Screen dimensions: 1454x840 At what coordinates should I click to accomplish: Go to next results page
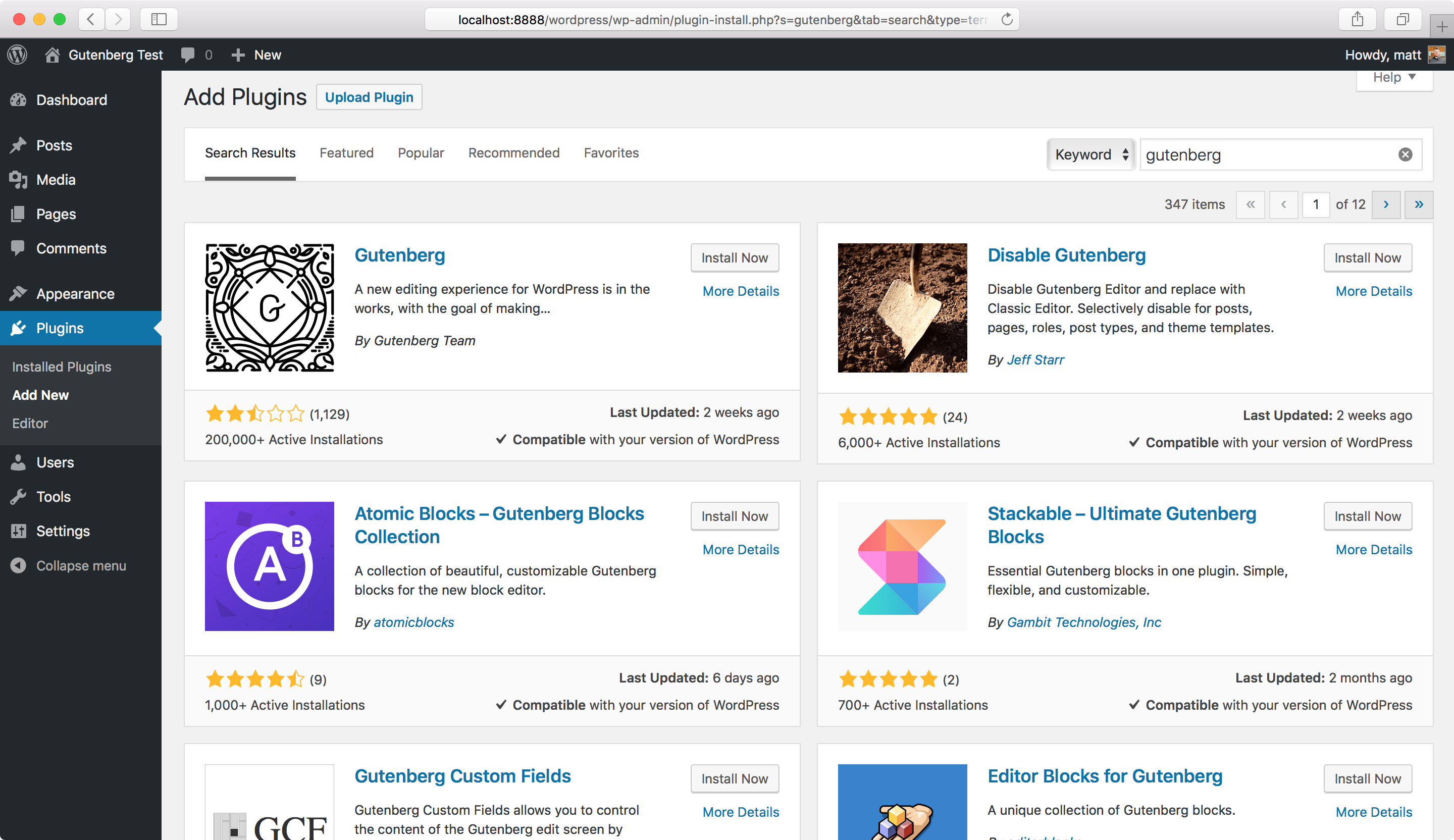1386,204
